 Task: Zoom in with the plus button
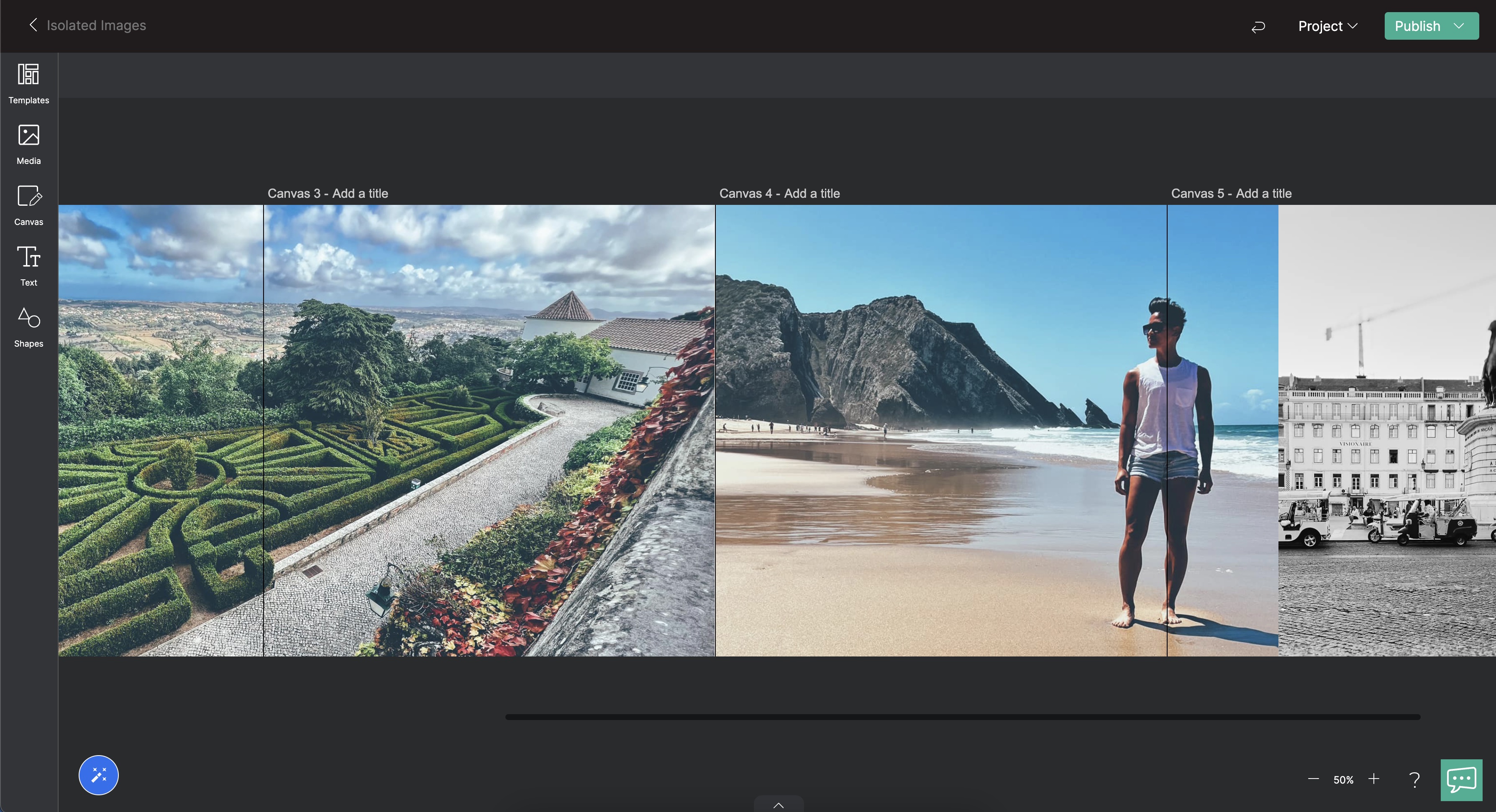pos(1373,779)
